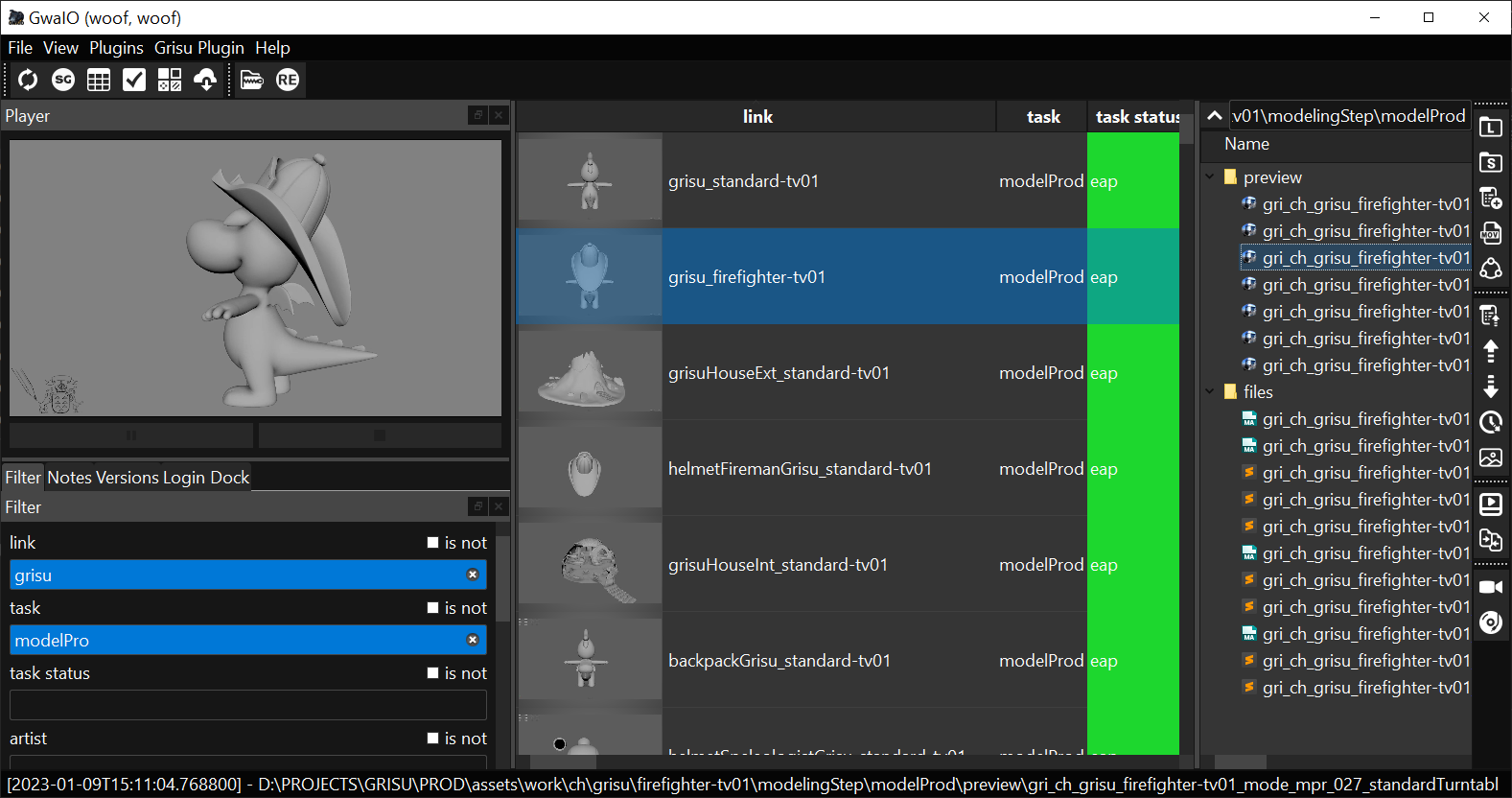Click the zipped folder toolbar icon
The width and height of the screenshot is (1512, 798).
pyautogui.click(x=252, y=81)
